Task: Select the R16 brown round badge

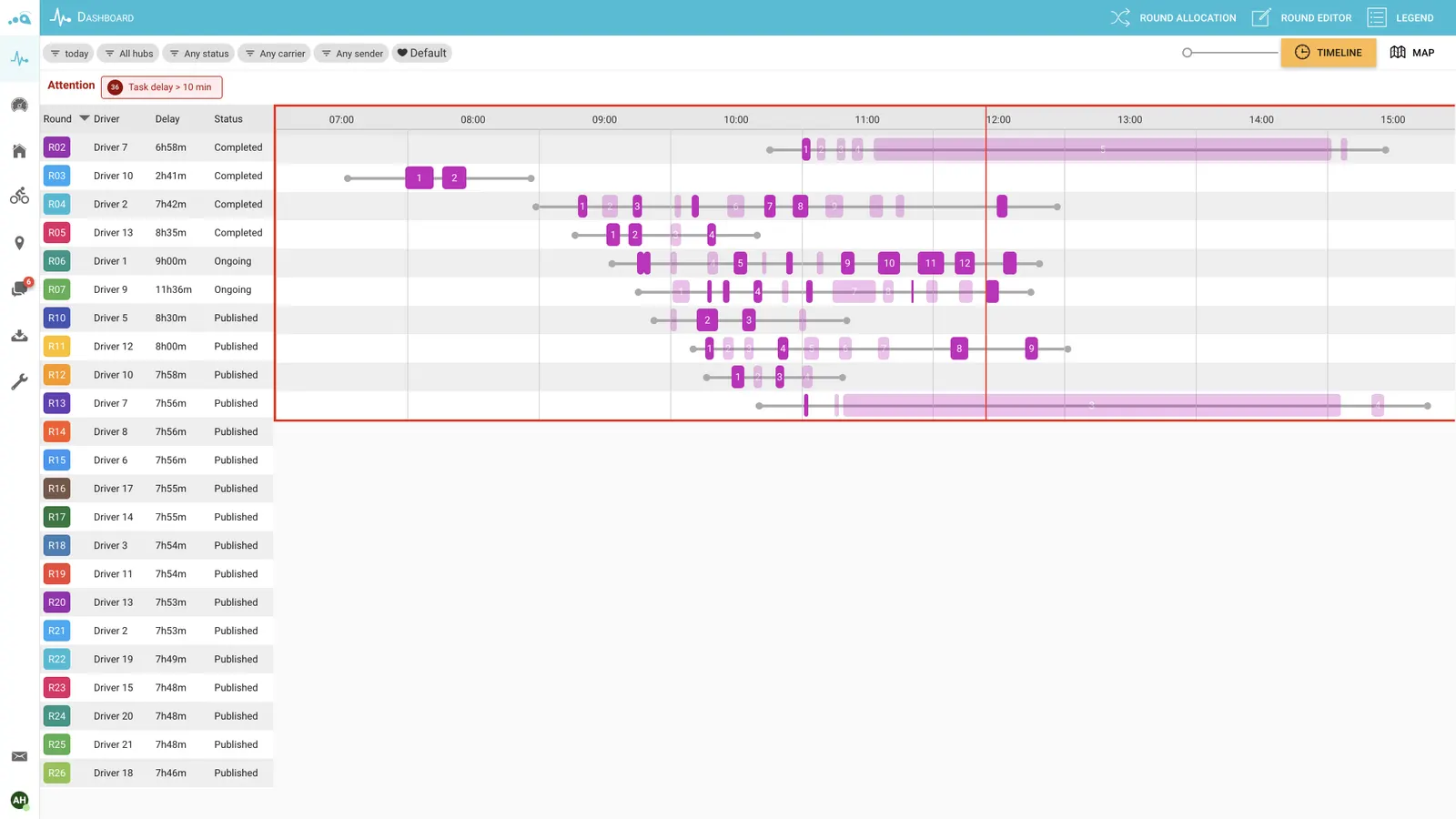Action: (57, 489)
